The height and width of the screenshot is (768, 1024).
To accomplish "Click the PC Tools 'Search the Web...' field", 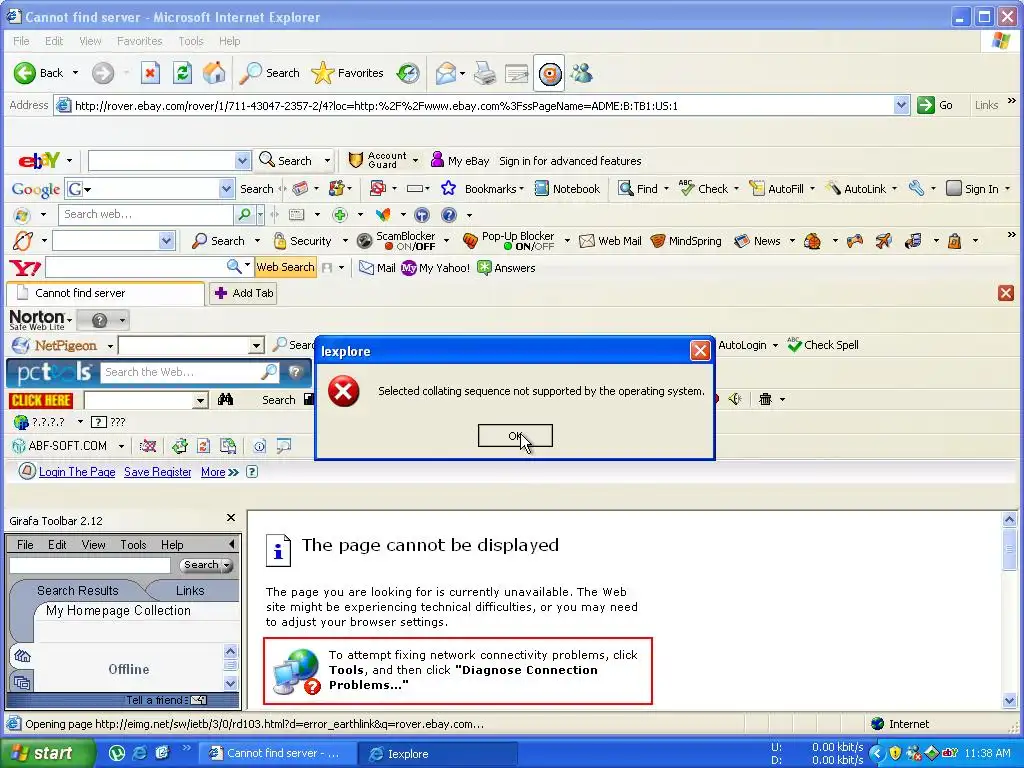I will click(182, 372).
